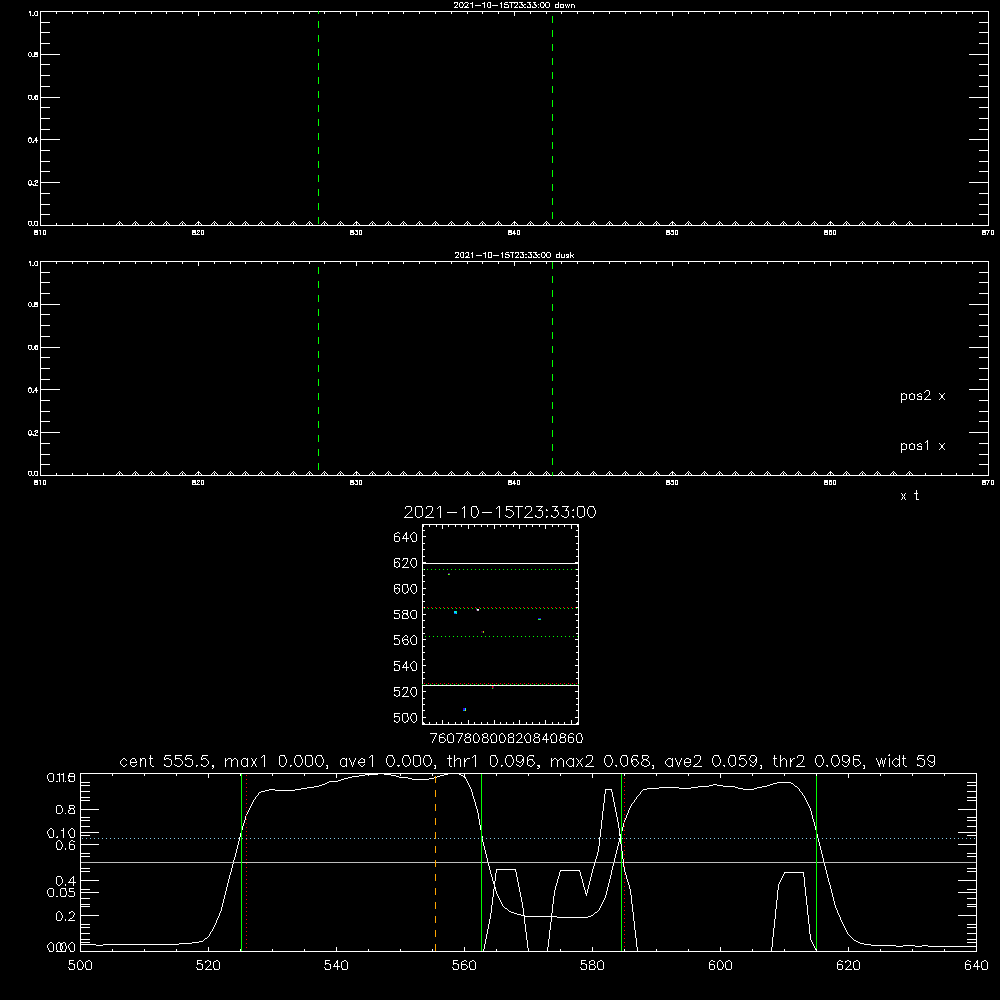Click the "580" y-axis label of center plot
Viewport: 1000px width, 1000px height.
pyautogui.click(x=405, y=615)
